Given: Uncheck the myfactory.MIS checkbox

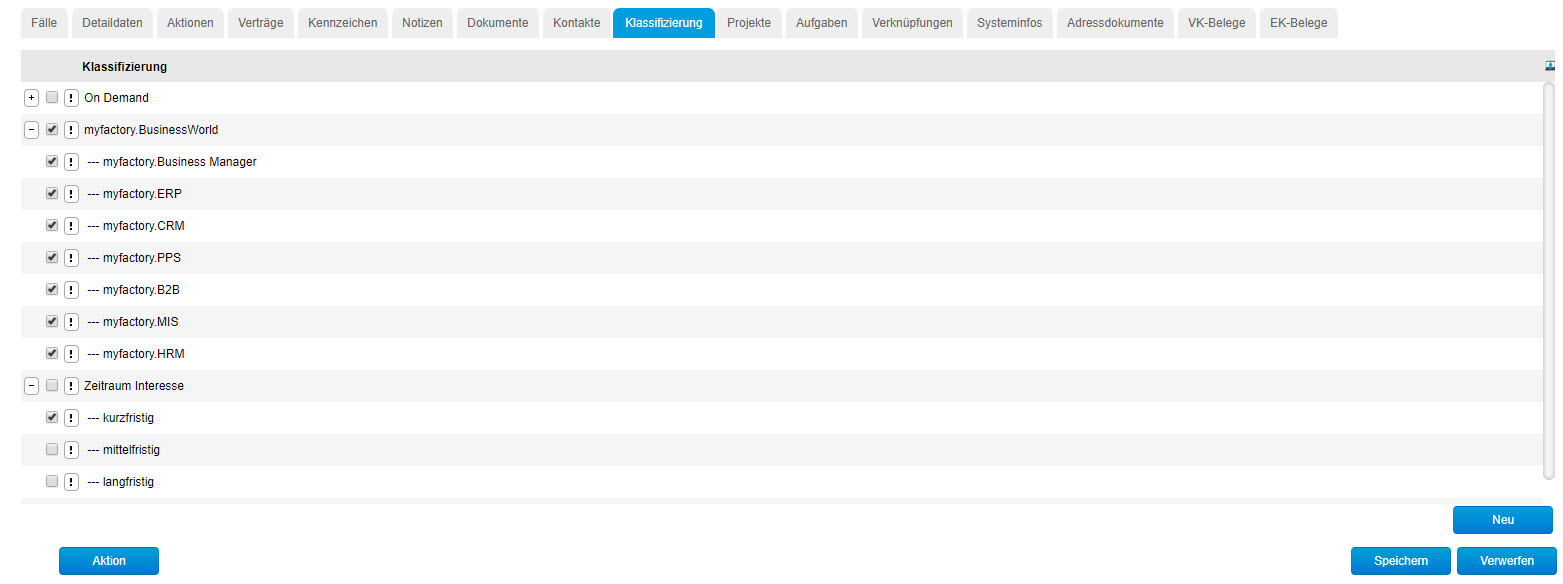Looking at the screenshot, I should 52,321.
